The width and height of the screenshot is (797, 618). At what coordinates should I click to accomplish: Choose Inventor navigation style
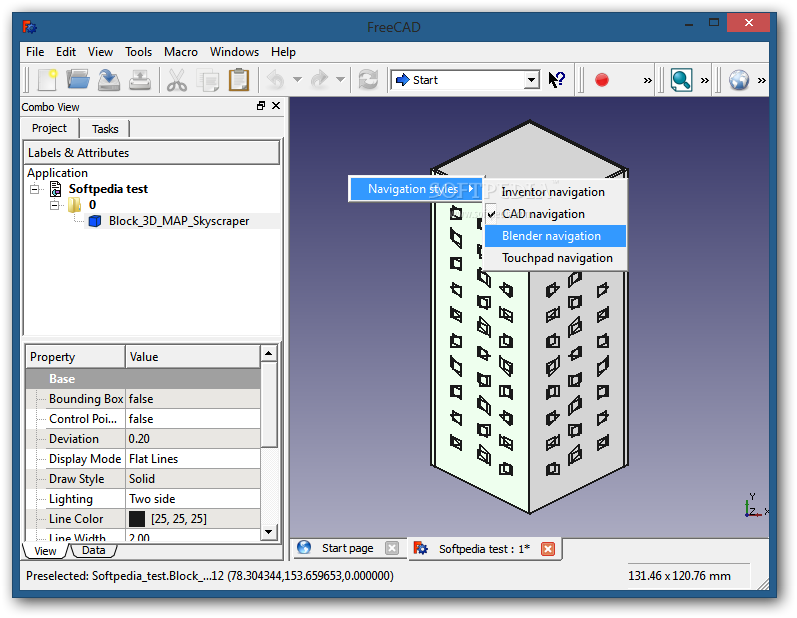click(556, 192)
